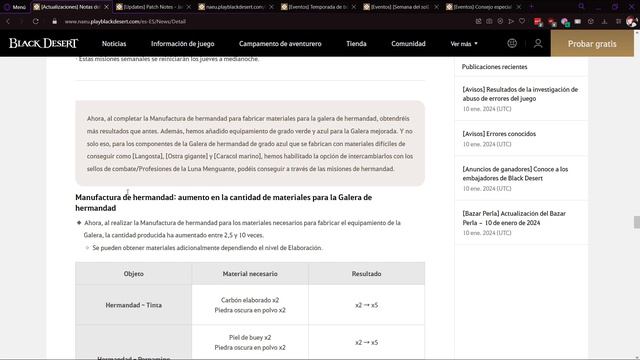
Task: Open a new browser tab
Action: click(531, 7)
